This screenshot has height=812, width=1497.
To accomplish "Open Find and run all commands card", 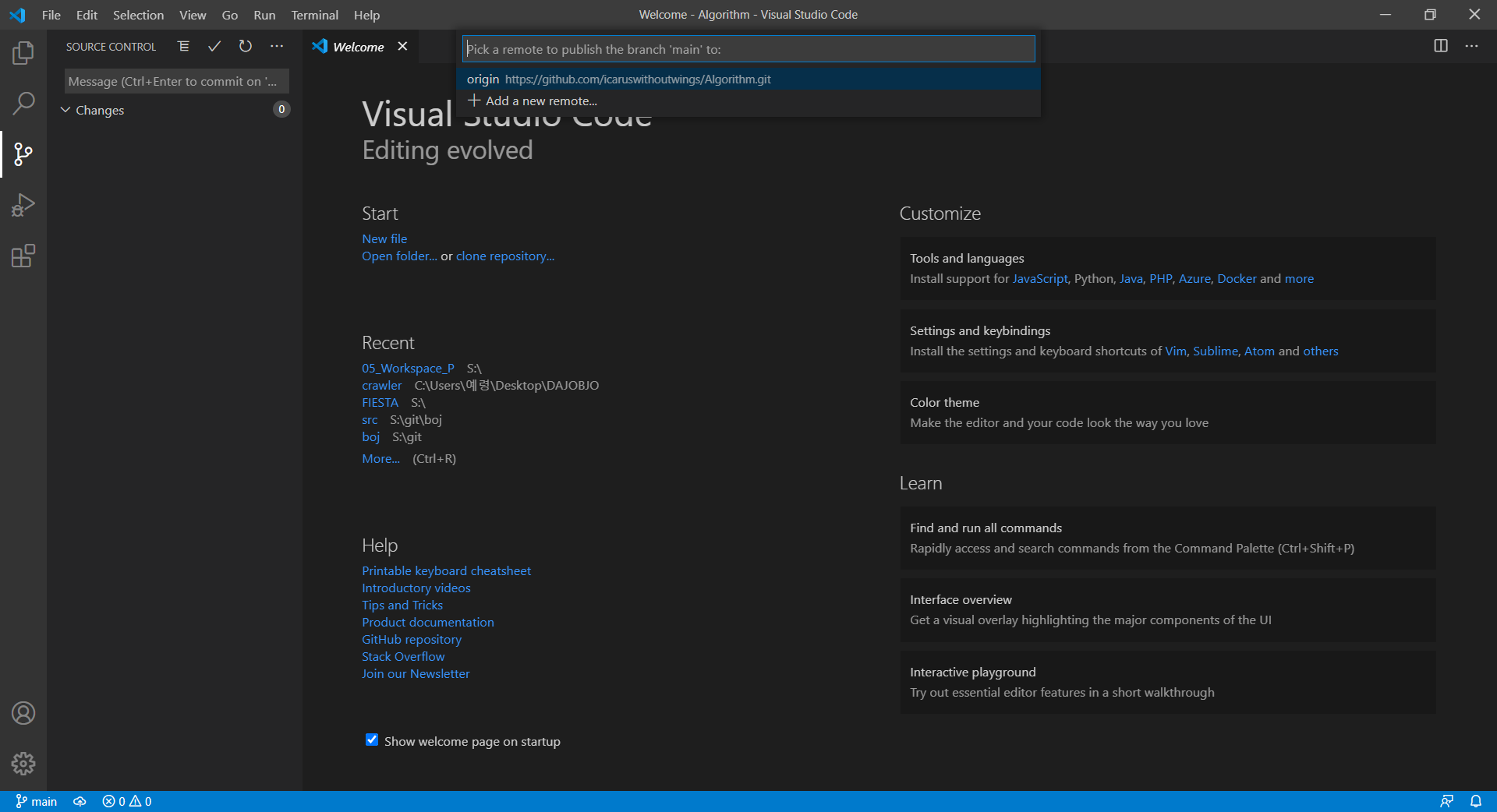I will pos(1168,538).
